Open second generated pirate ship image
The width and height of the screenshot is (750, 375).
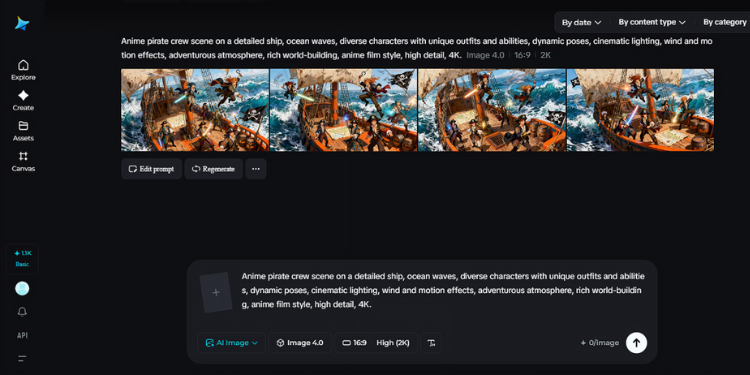coord(343,110)
